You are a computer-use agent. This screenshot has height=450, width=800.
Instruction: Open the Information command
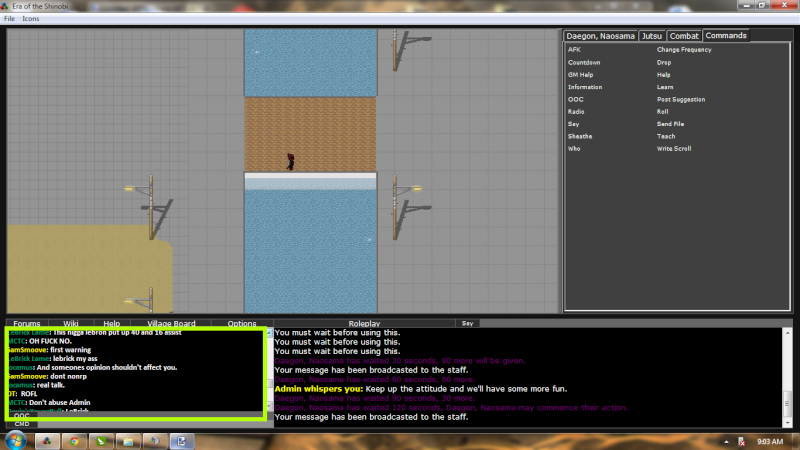pos(585,87)
